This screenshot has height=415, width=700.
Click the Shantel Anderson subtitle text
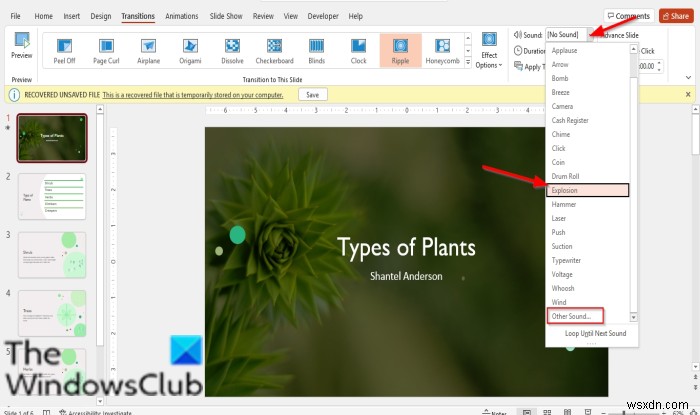point(406,276)
